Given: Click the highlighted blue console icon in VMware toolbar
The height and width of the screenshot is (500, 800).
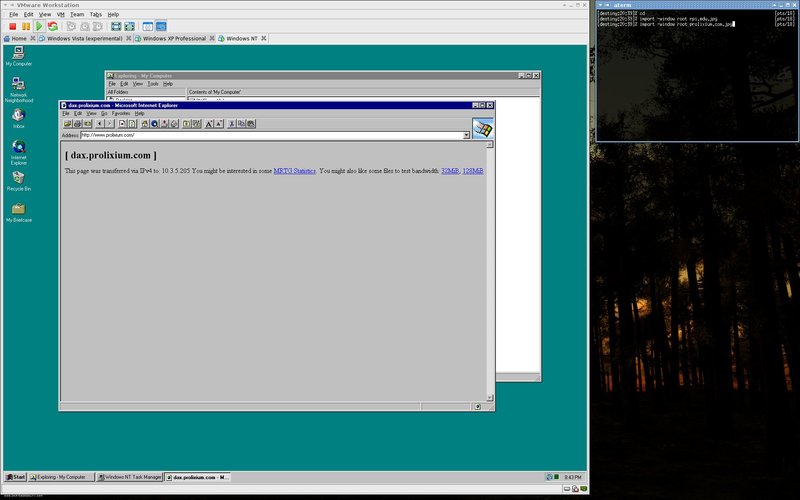Looking at the screenshot, I should click(161, 27).
